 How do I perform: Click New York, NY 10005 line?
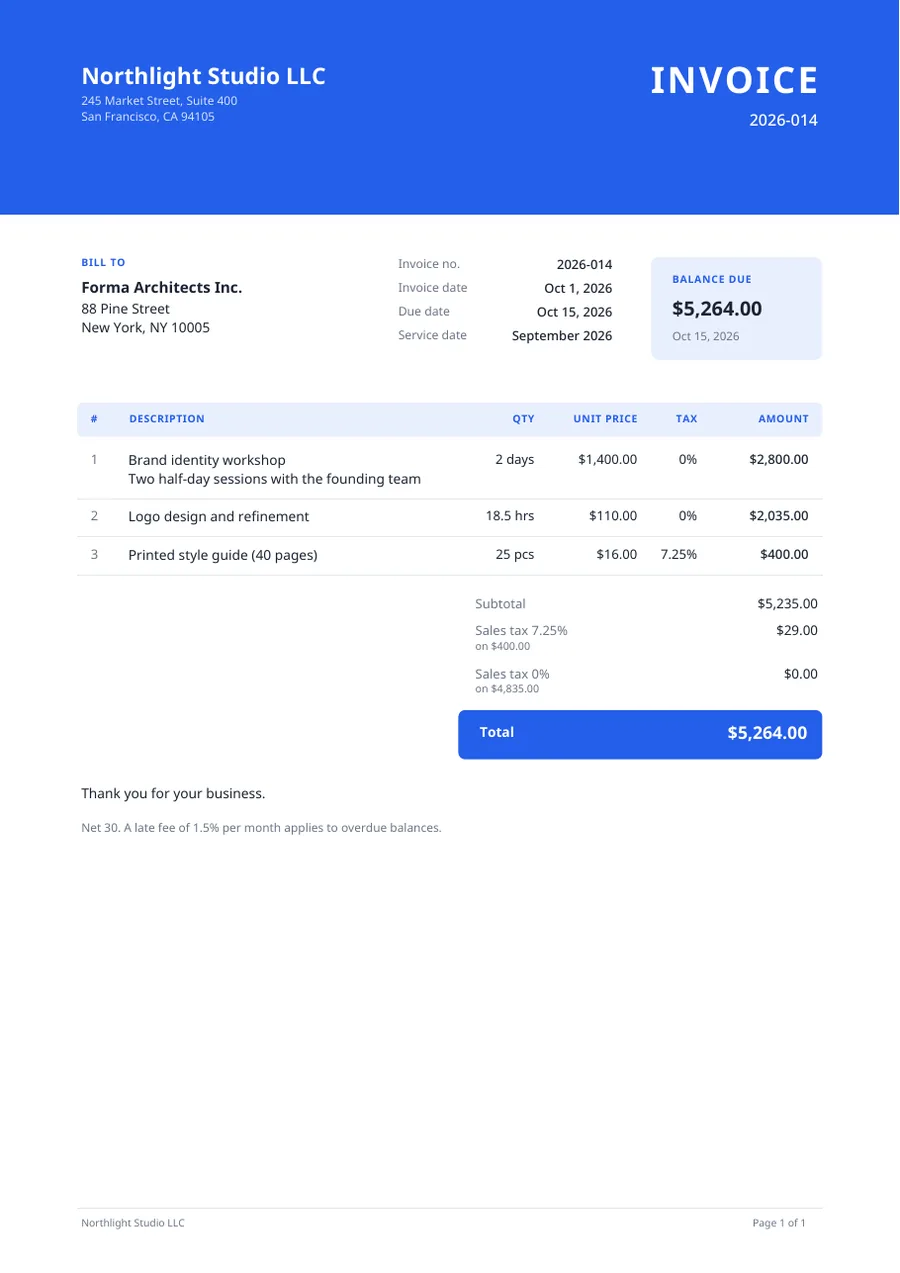point(145,327)
